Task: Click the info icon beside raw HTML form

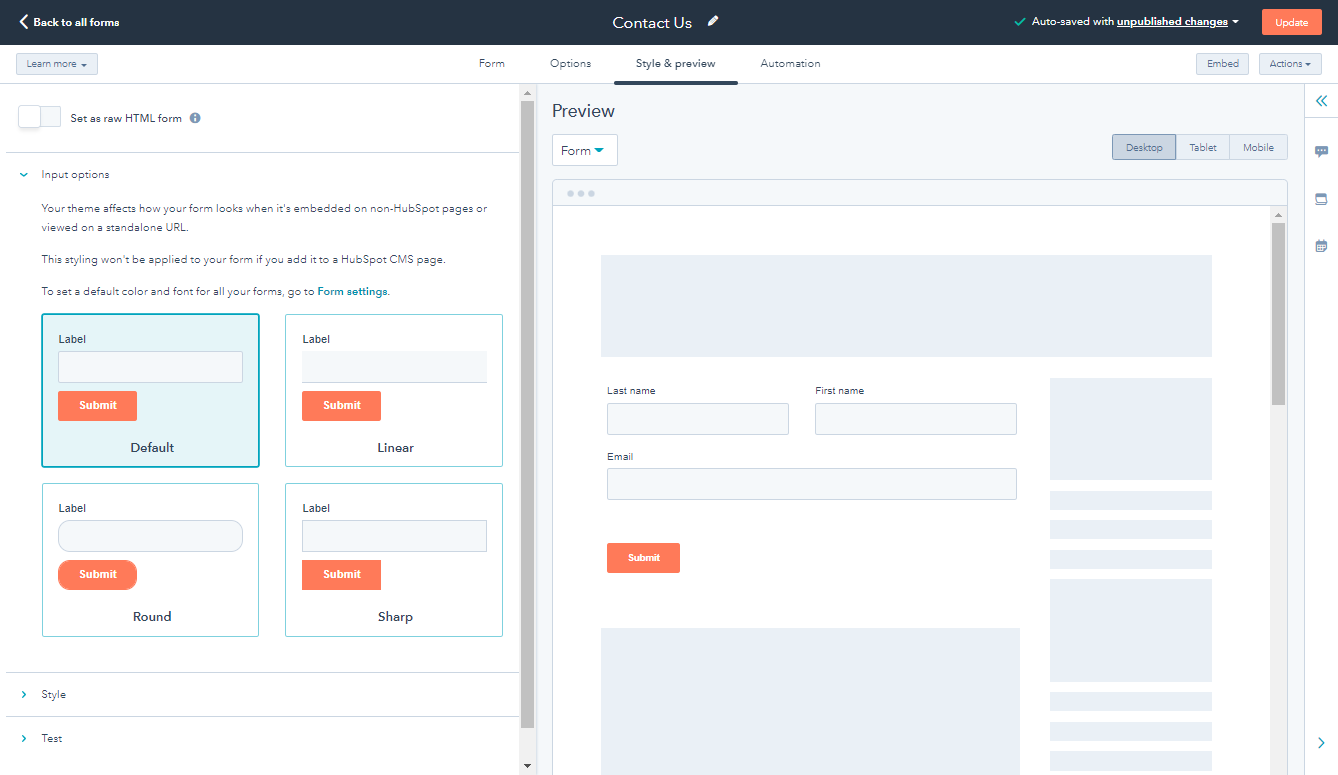Action: pyautogui.click(x=195, y=117)
